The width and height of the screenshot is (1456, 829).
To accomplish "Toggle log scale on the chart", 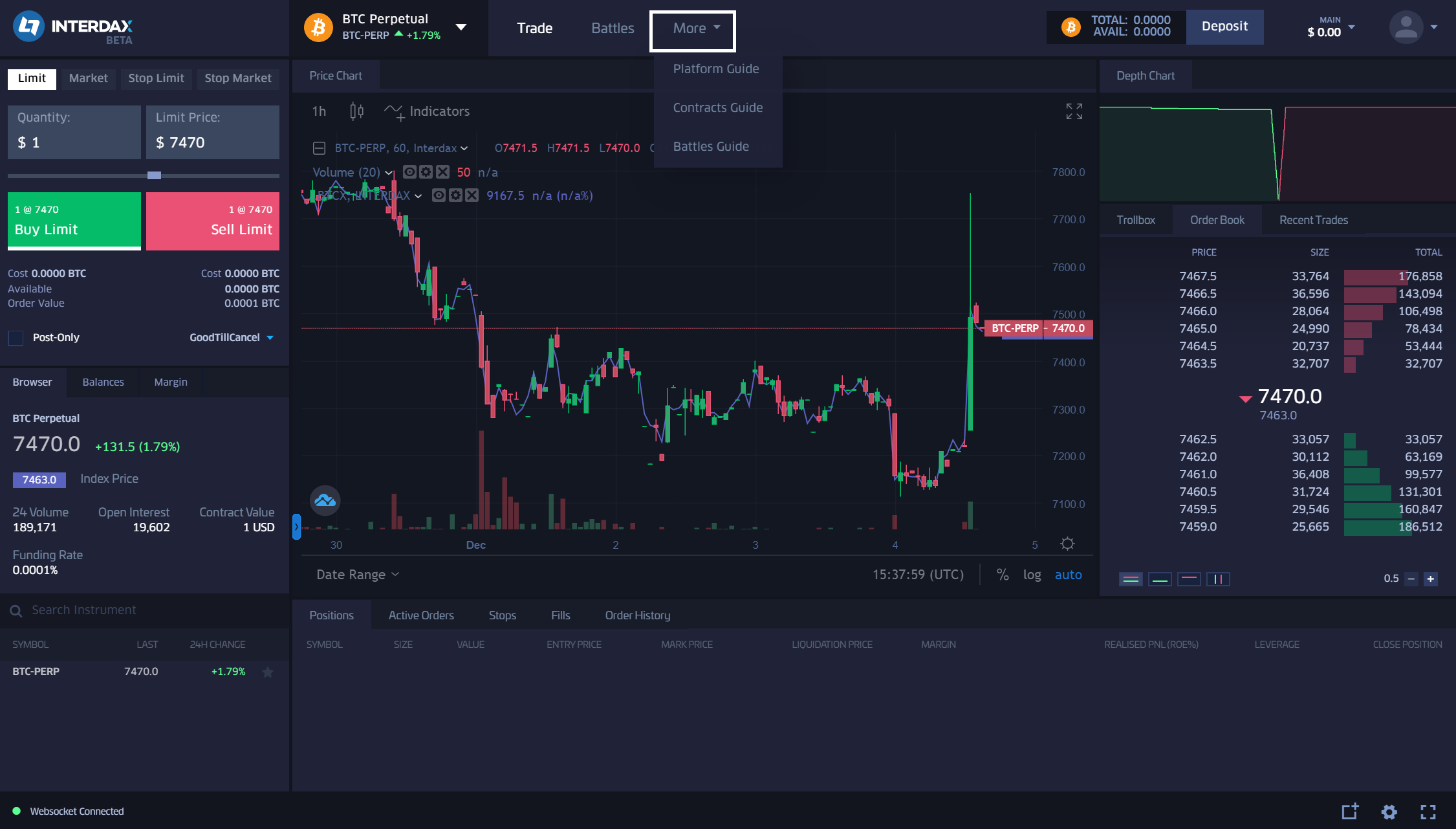I will point(1032,575).
